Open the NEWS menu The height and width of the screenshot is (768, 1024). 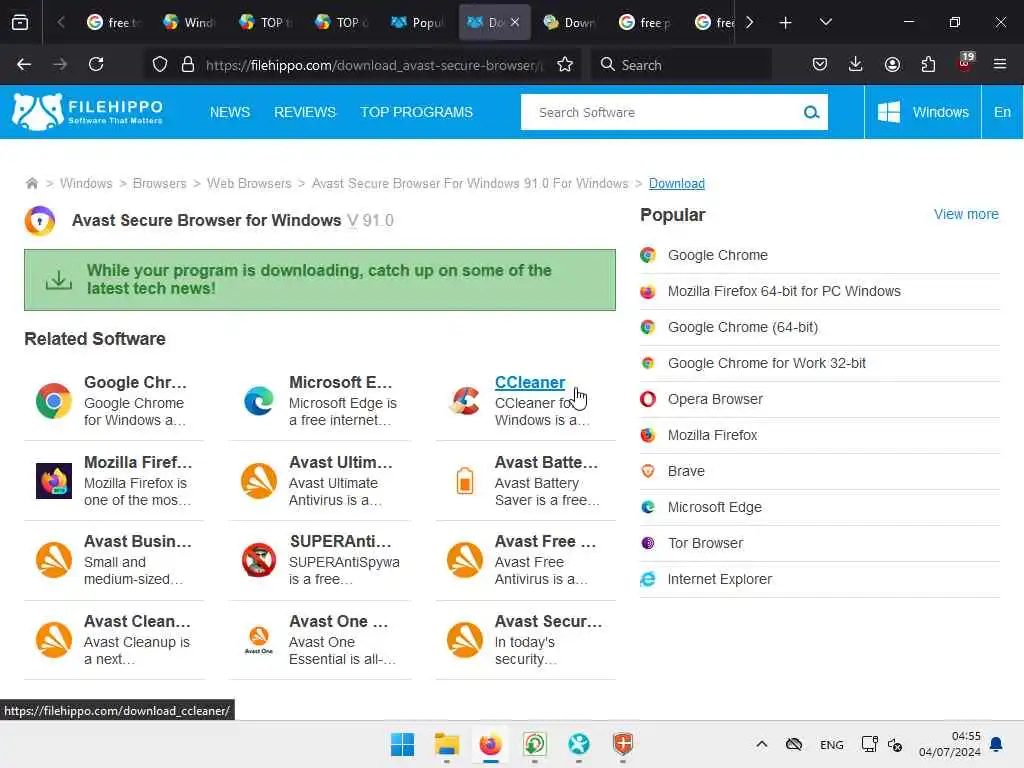pos(230,112)
